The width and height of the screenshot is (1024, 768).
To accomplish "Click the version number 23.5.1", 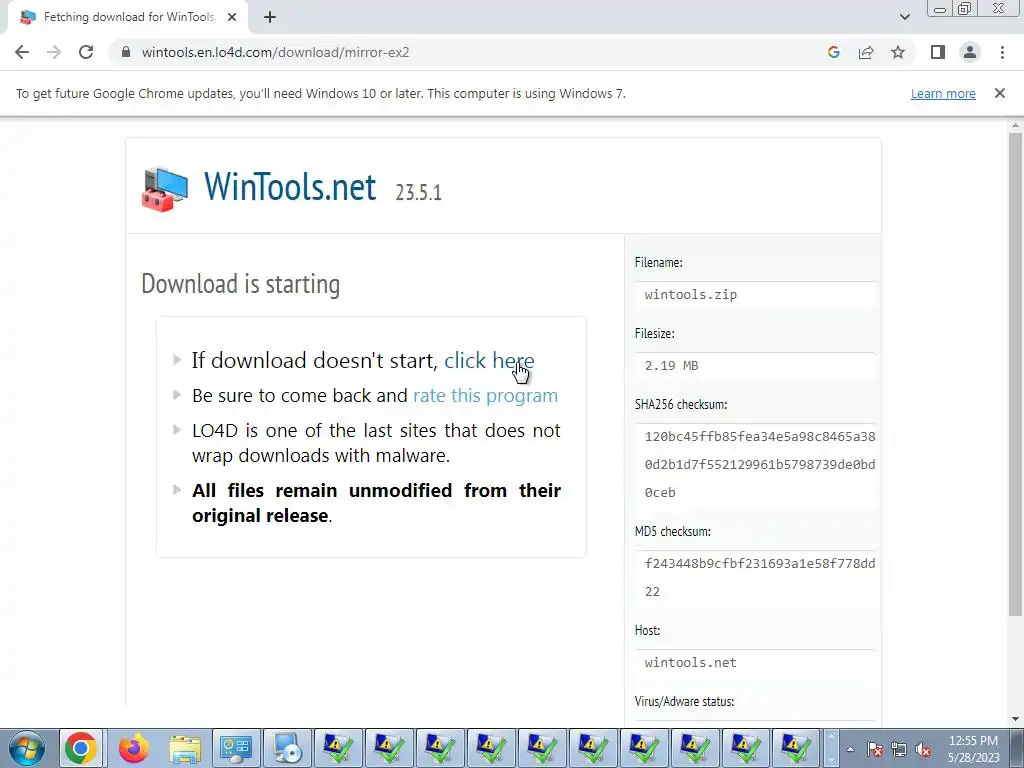I will (x=419, y=193).
